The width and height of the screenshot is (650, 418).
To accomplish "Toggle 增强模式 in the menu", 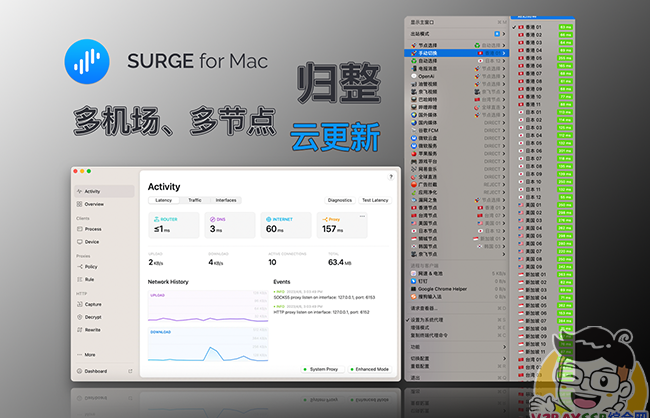I will click(457, 328).
